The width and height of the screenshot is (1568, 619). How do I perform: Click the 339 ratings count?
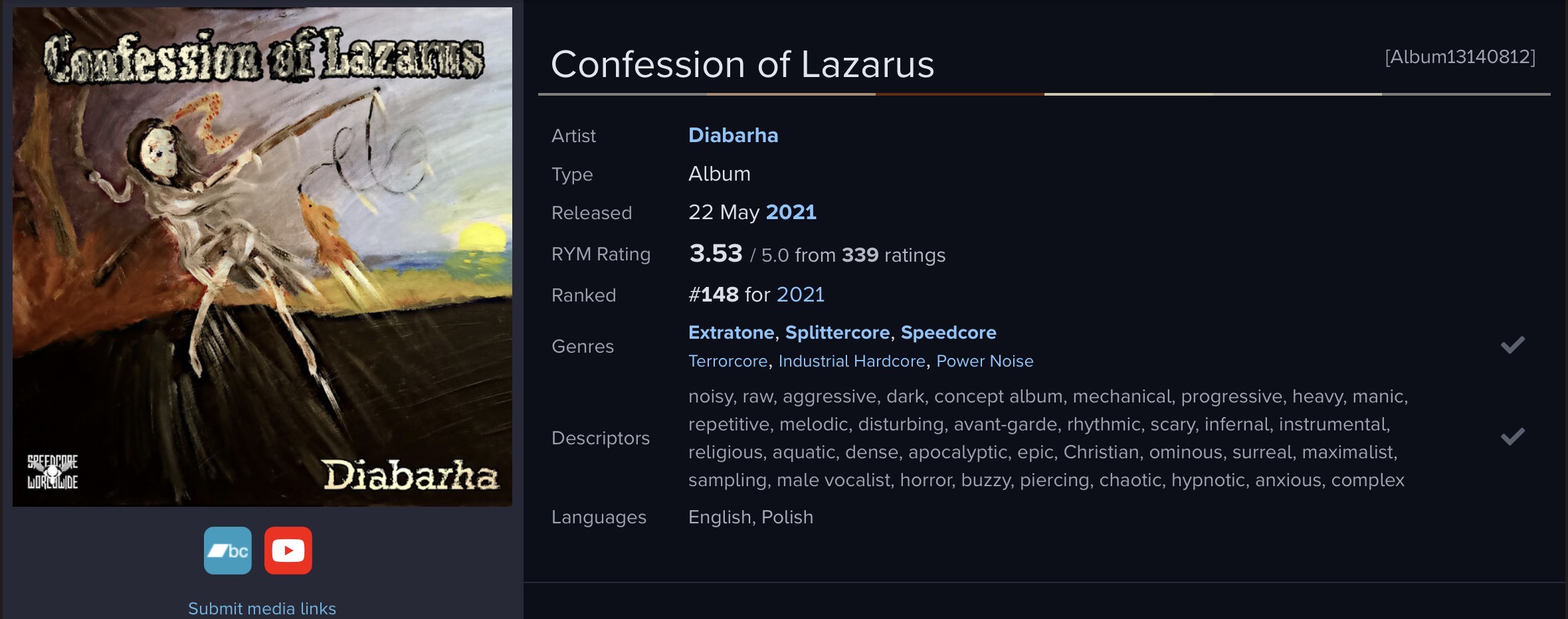click(x=860, y=255)
